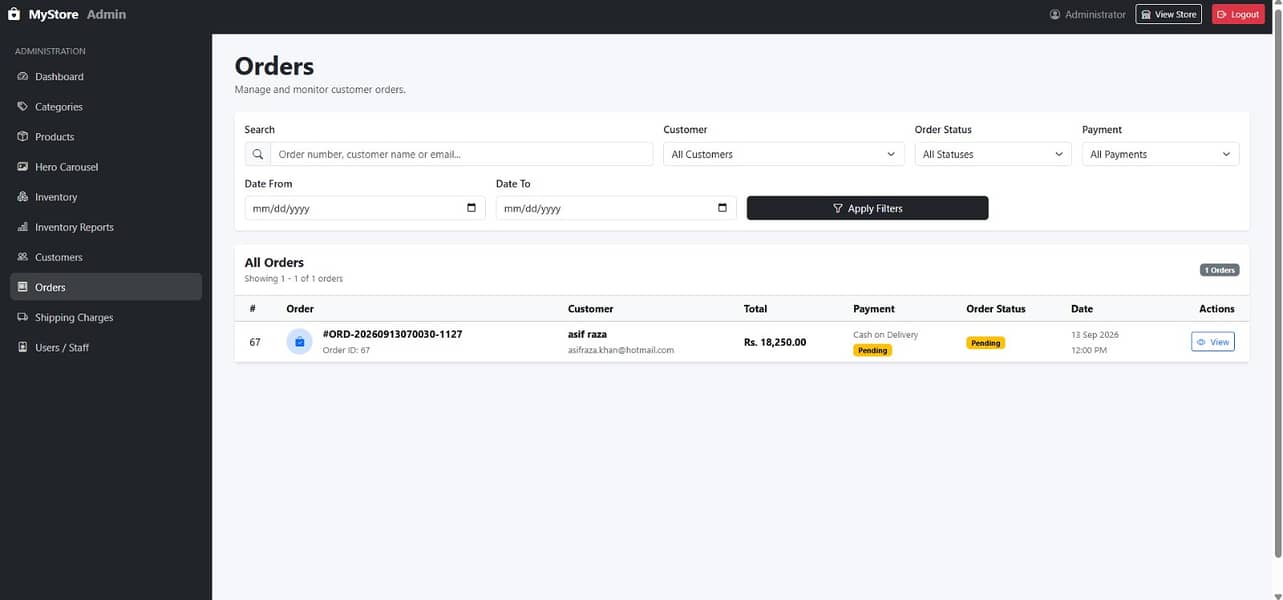
Task: Click the Administrator user avatar icon
Action: [x=1055, y=14]
